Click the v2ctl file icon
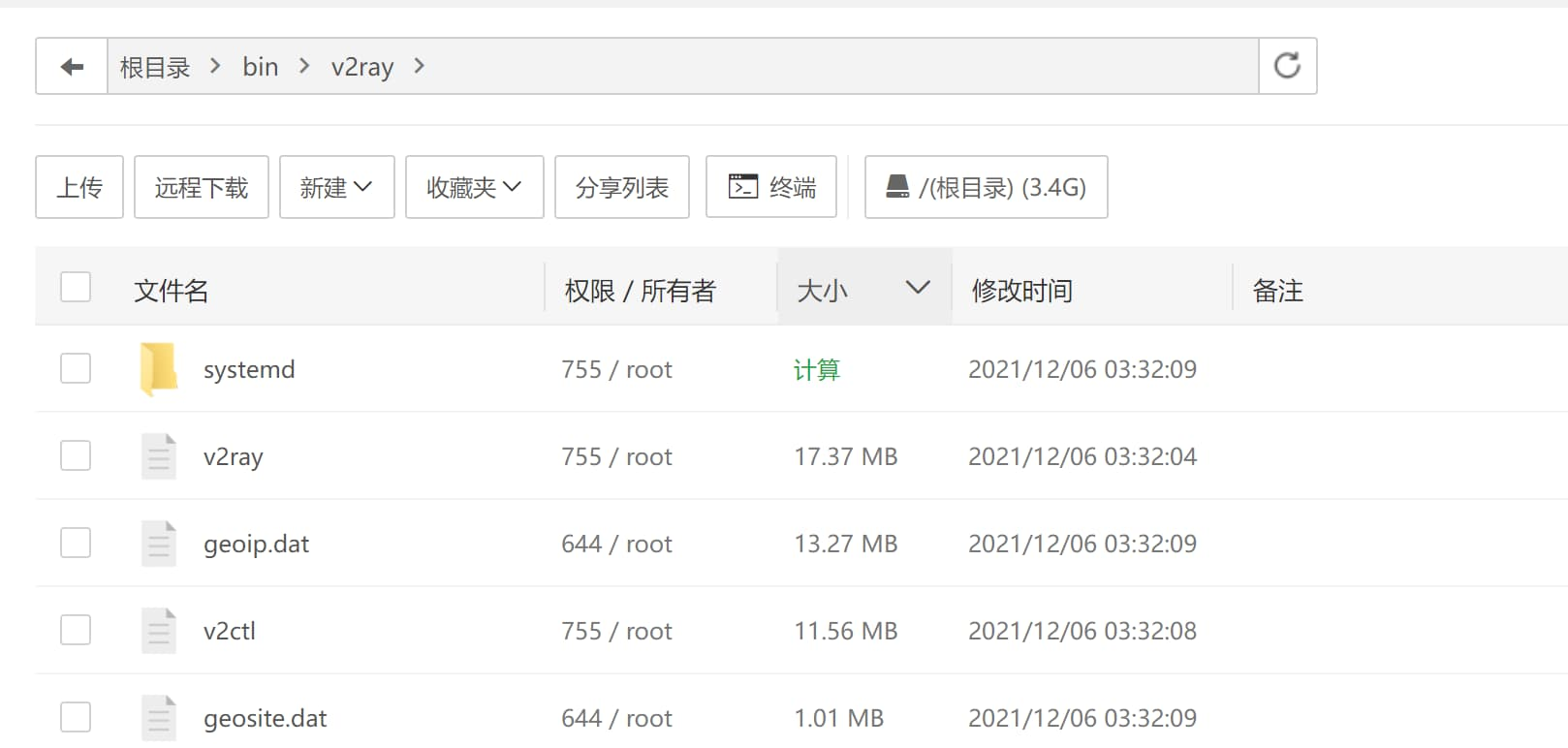Image resolution: width=1568 pixels, height=748 pixels. tap(159, 631)
